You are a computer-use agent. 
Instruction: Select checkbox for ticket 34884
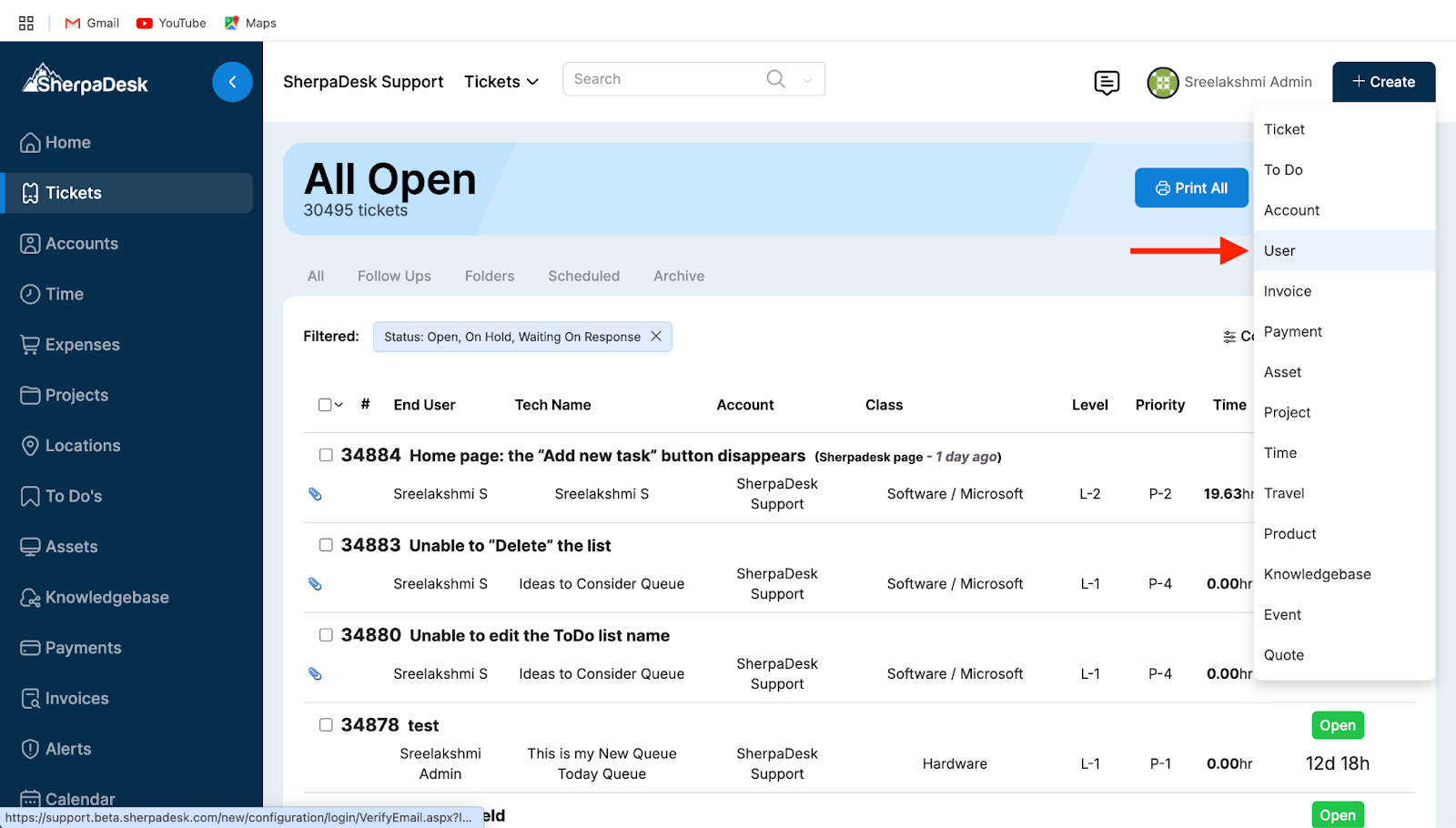[x=326, y=455]
